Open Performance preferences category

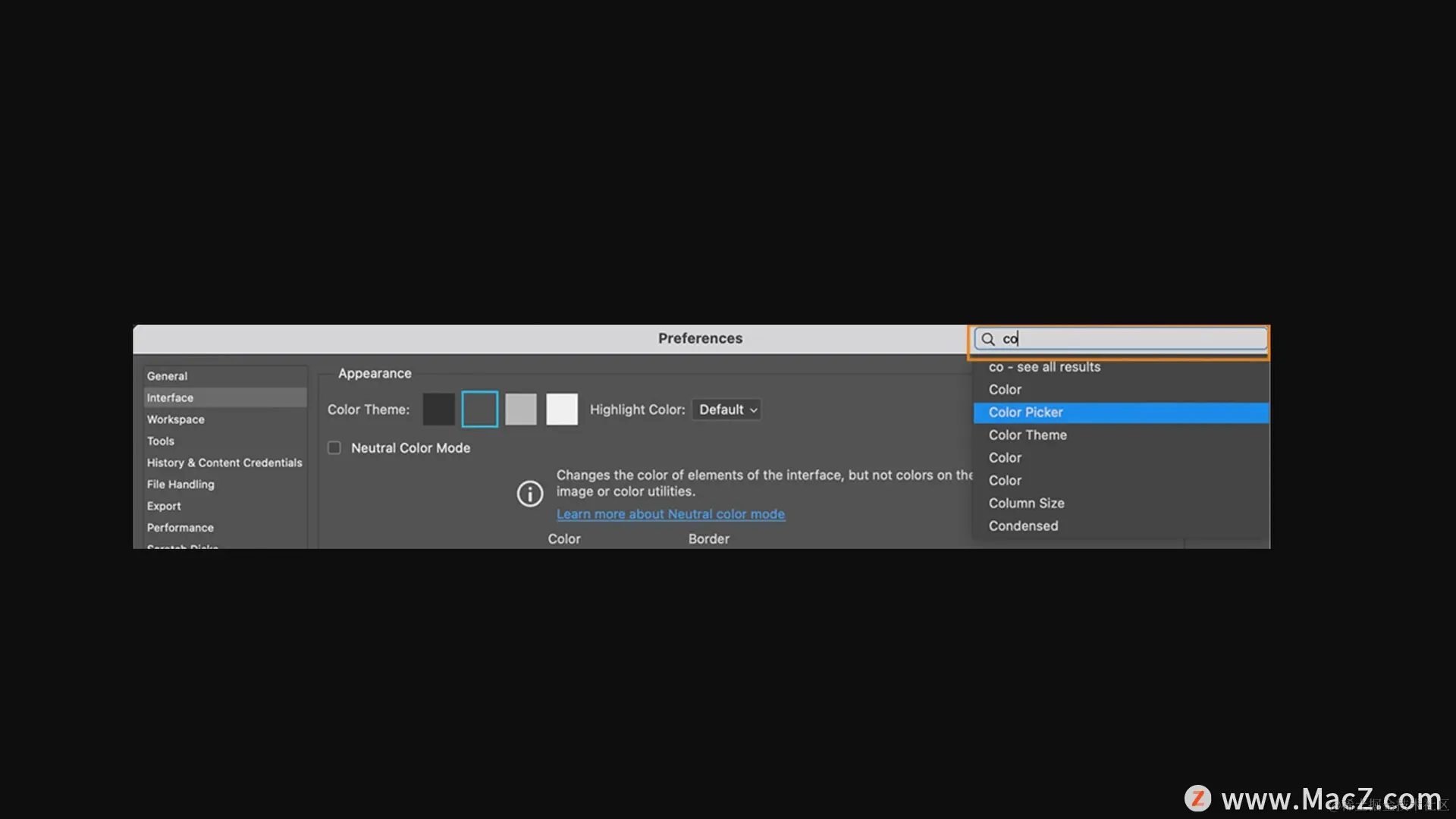[x=180, y=528]
